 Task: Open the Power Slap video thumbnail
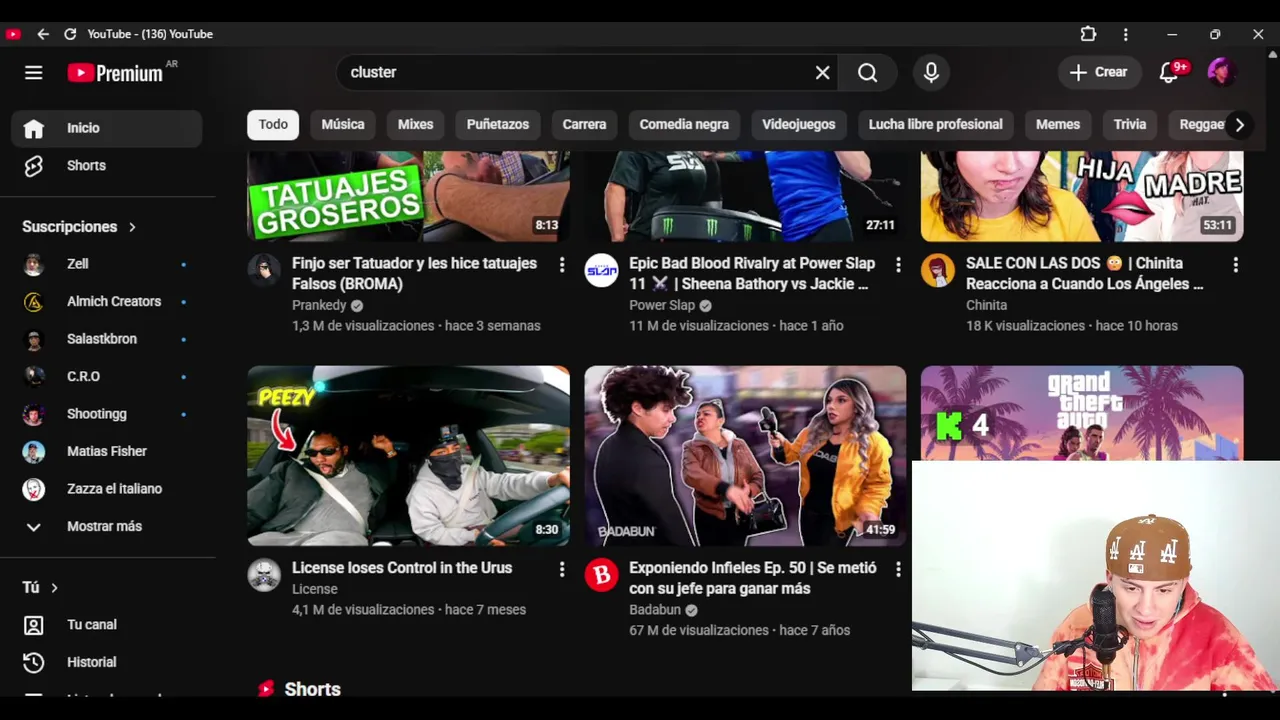tap(745, 196)
